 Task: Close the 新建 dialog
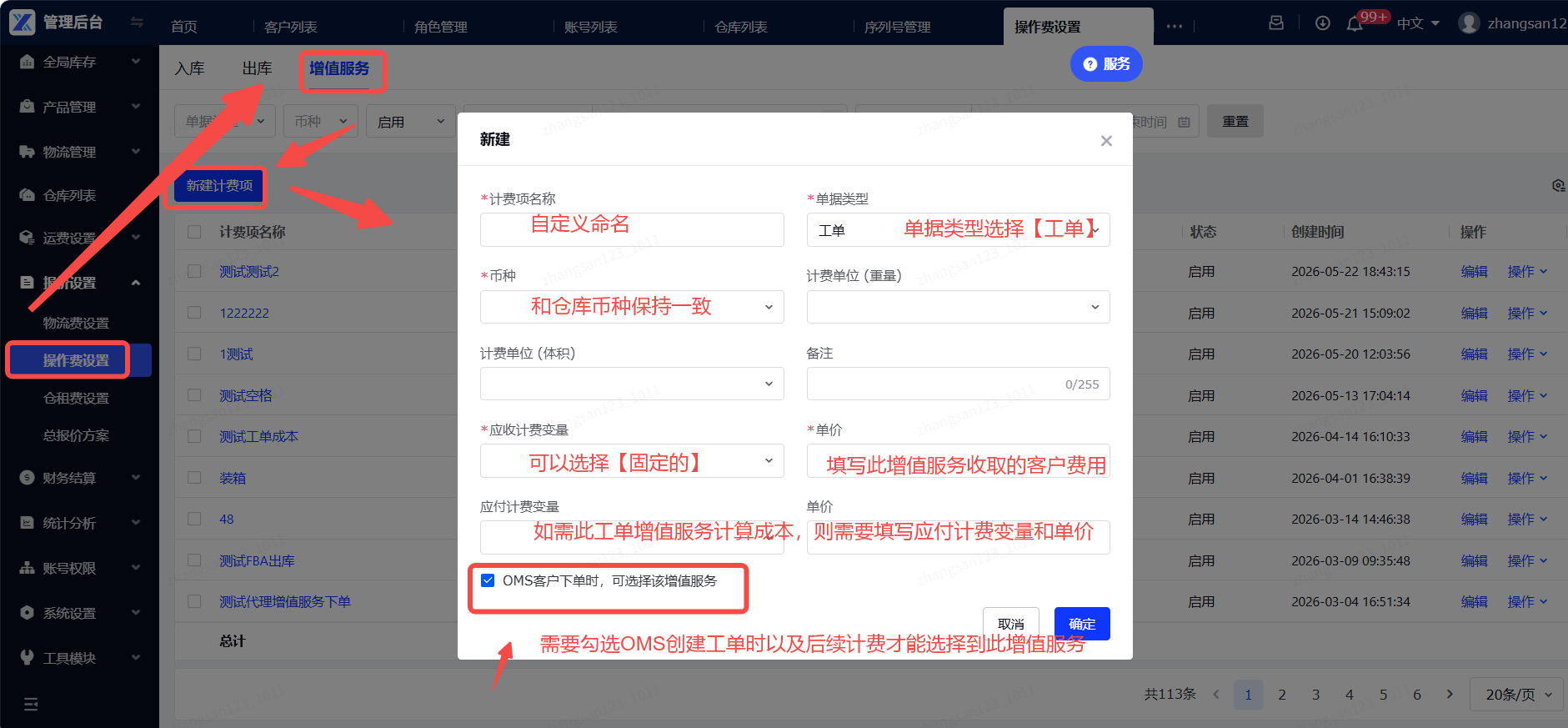(1106, 141)
